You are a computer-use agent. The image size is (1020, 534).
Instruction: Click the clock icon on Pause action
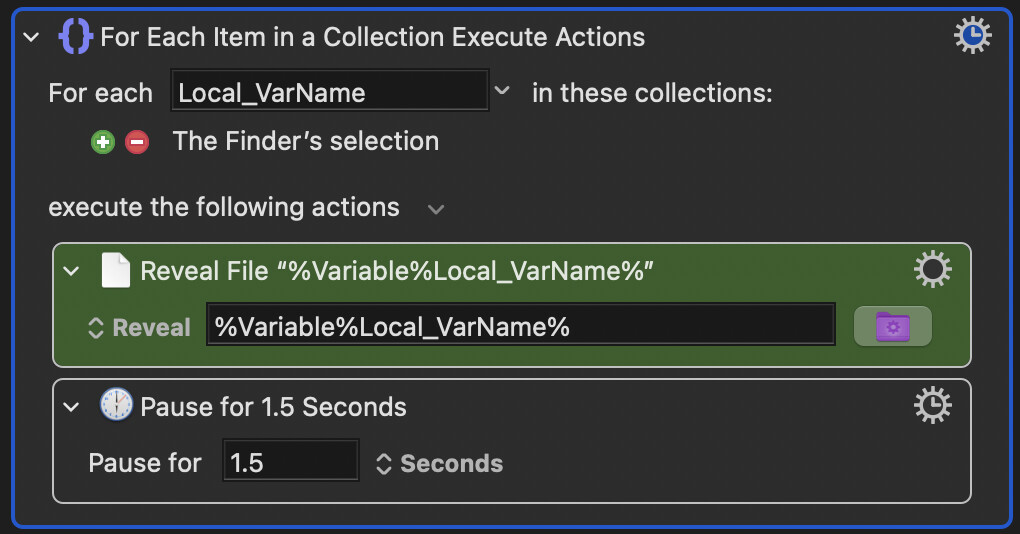tap(116, 405)
